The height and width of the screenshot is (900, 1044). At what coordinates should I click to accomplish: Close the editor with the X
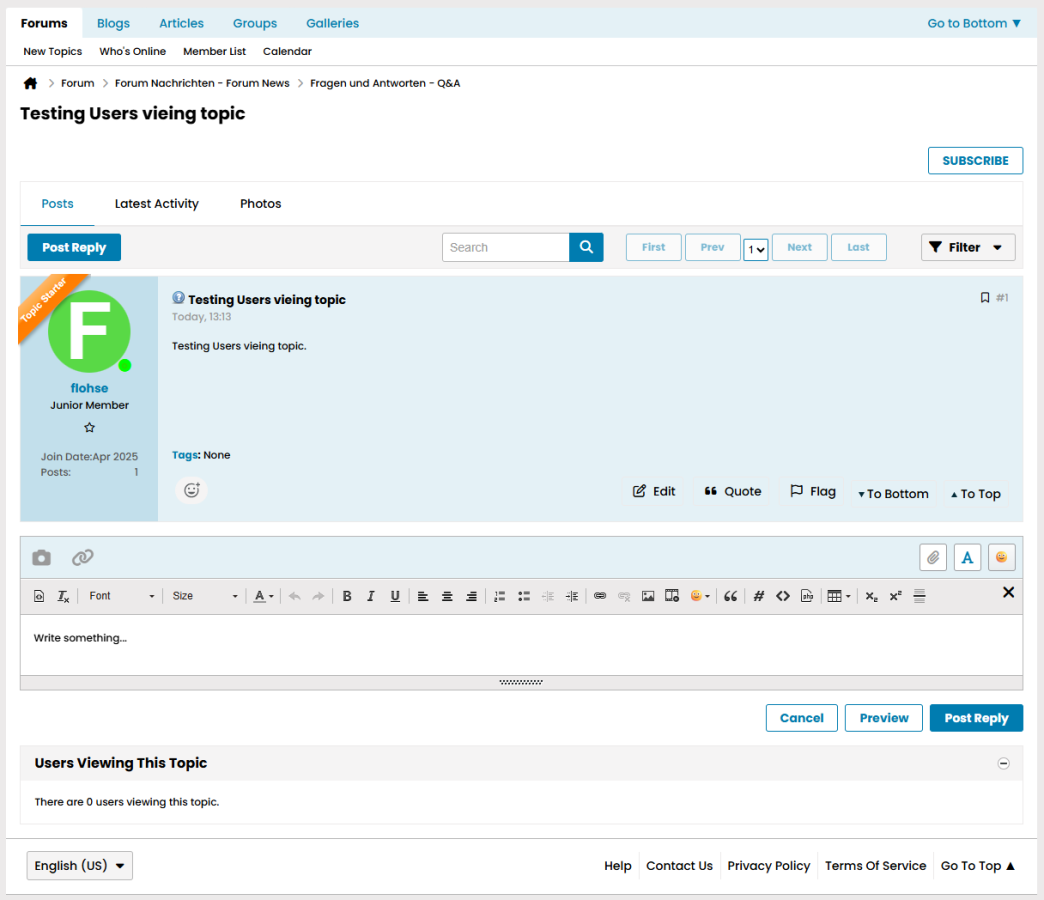tap(1008, 592)
